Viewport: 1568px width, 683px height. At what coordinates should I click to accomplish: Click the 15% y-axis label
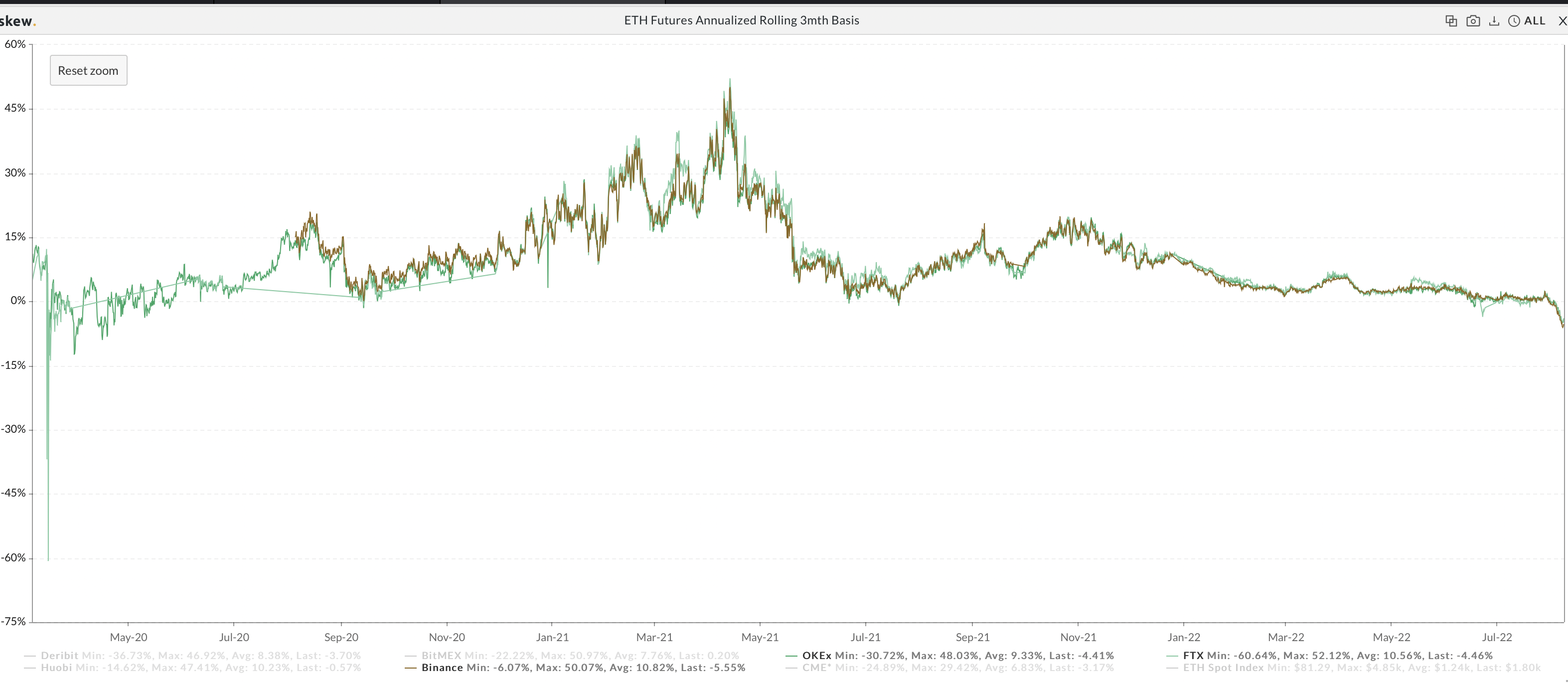(15, 237)
